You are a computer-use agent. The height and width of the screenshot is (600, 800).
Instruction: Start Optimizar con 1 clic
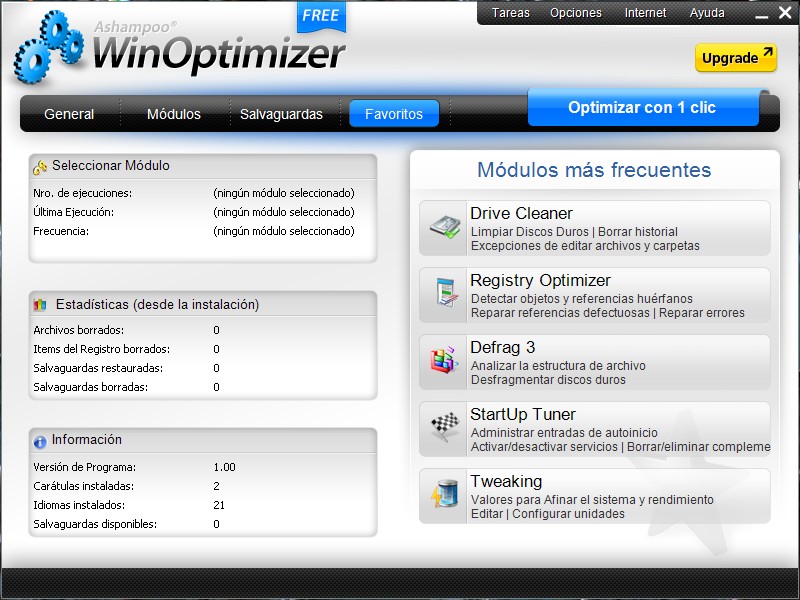(x=643, y=108)
